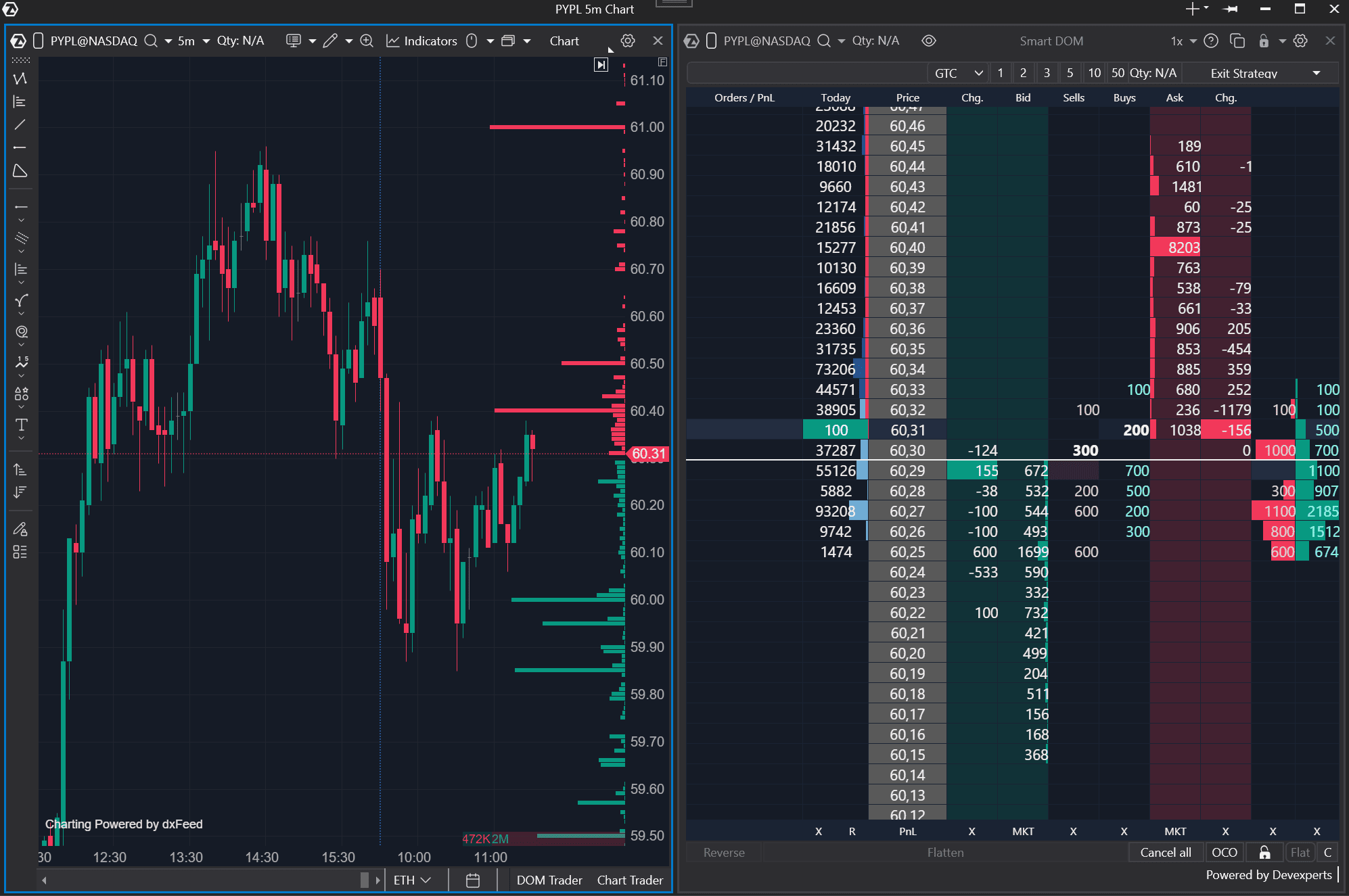Select the pencil drawing tool
The width and height of the screenshot is (1349, 896).
[329, 41]
